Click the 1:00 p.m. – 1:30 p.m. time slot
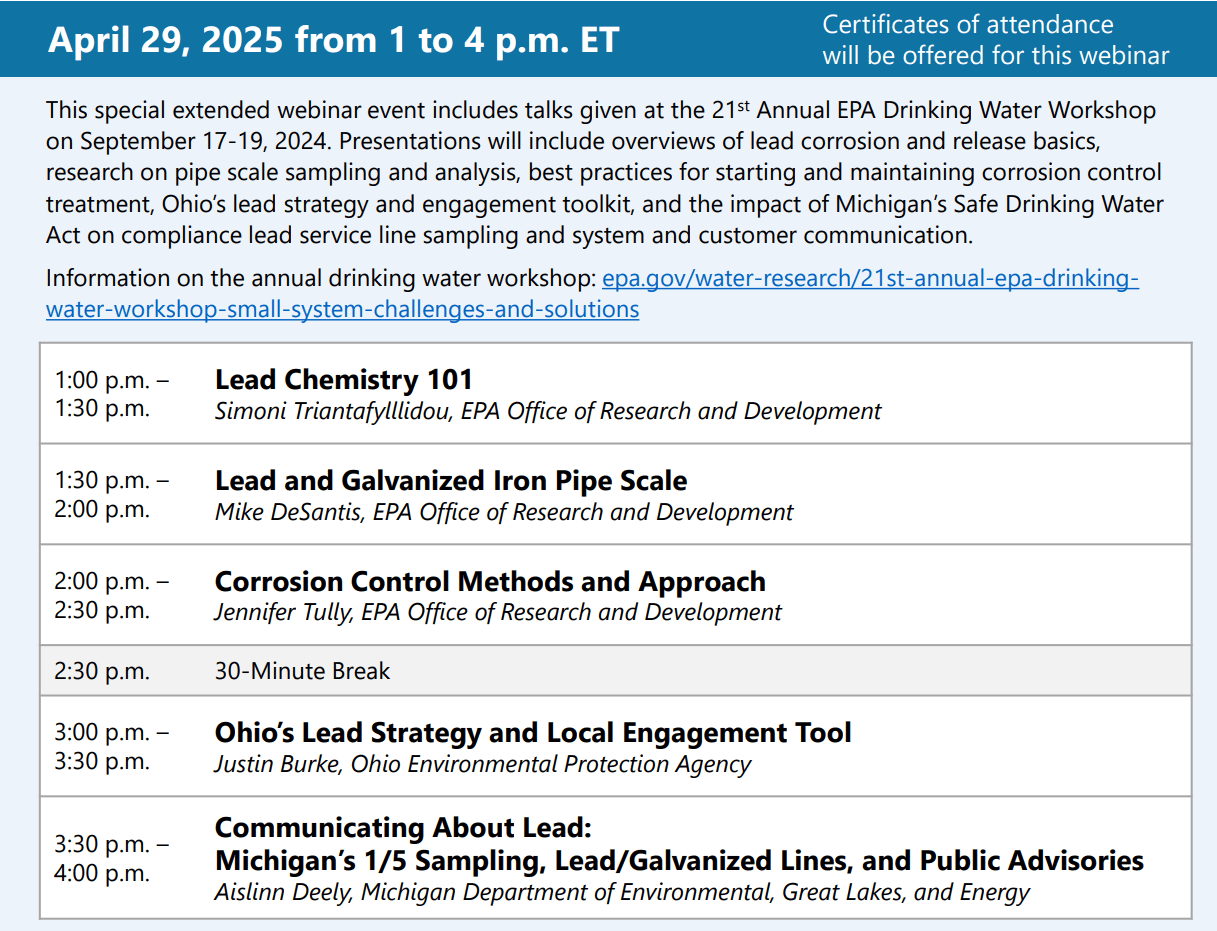The width and height of the screenshot is (1217, 931). (x=112, y=394)
